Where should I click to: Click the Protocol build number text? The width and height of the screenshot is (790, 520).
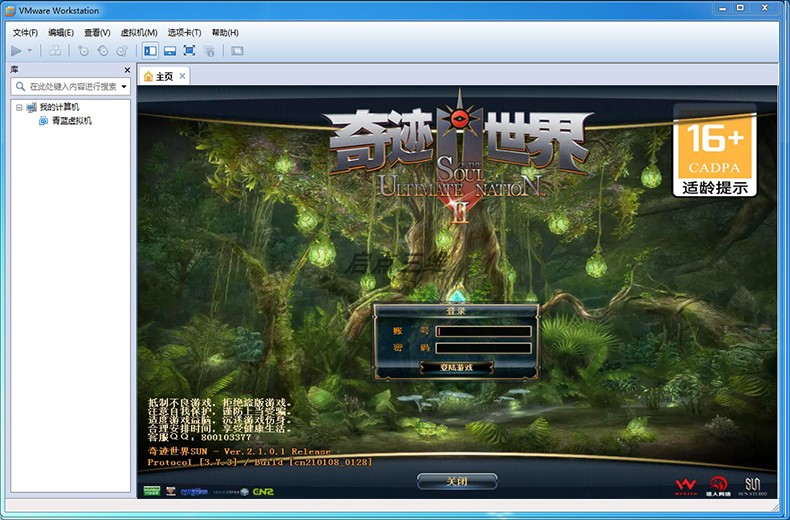pos(260,462)
